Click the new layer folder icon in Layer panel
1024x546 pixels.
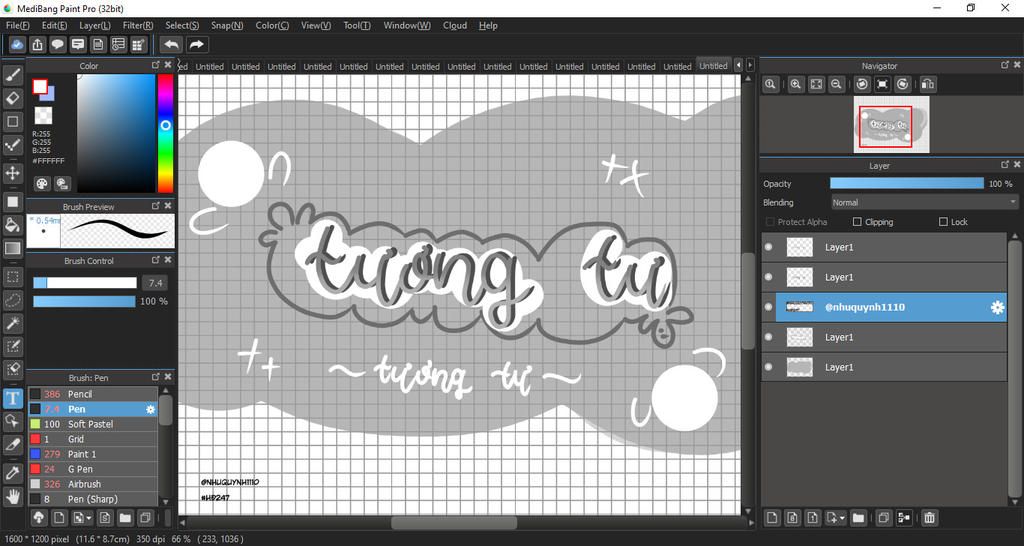(858, 518)
